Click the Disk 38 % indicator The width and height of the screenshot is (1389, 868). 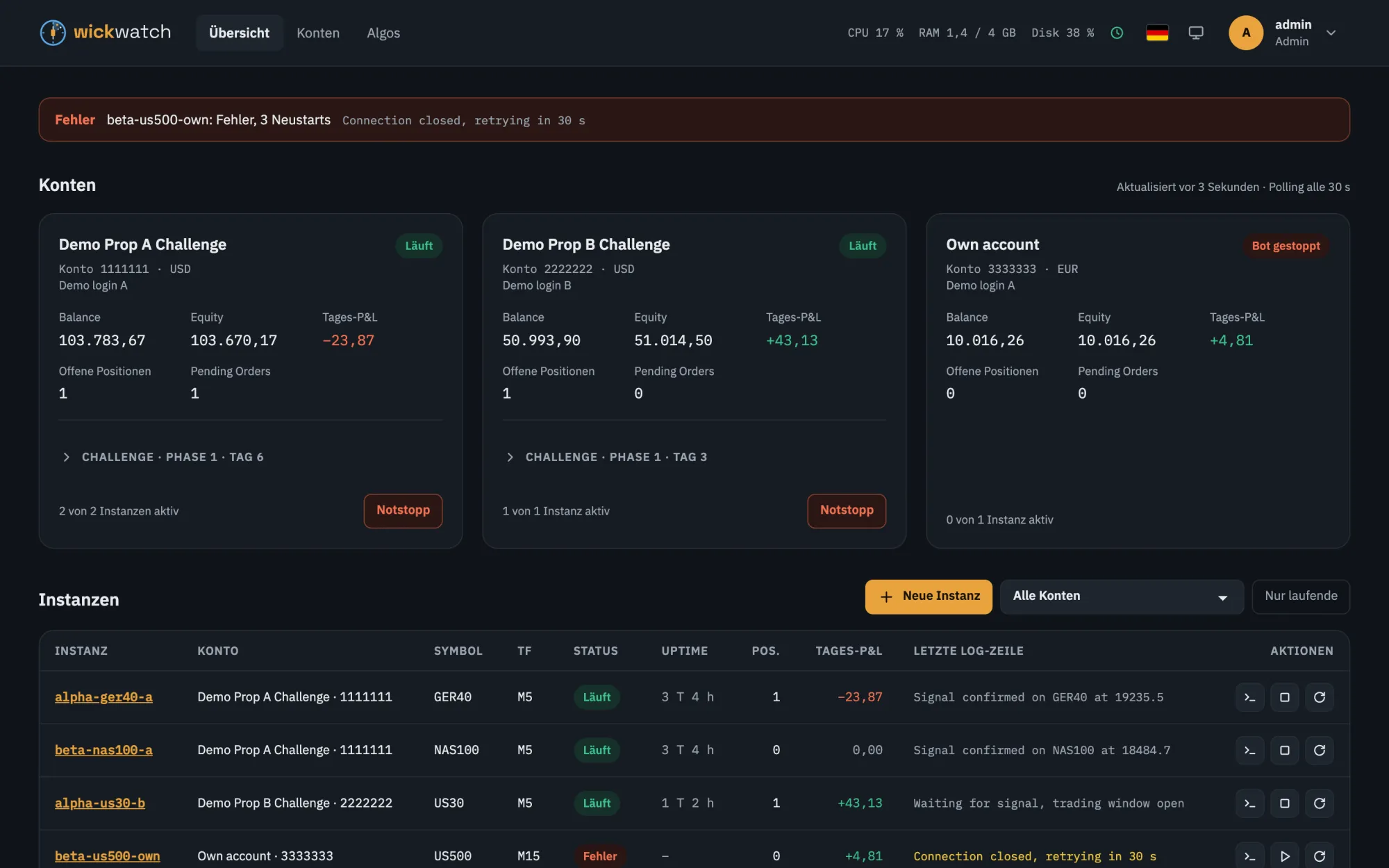tap(1063, 33)
